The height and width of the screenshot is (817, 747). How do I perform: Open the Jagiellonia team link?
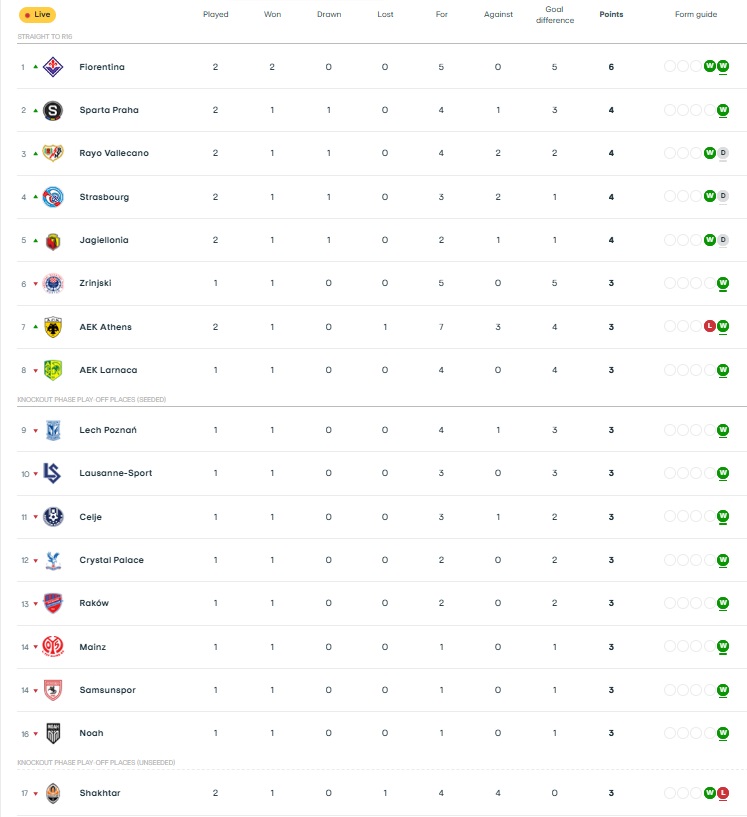click(104, 240)
